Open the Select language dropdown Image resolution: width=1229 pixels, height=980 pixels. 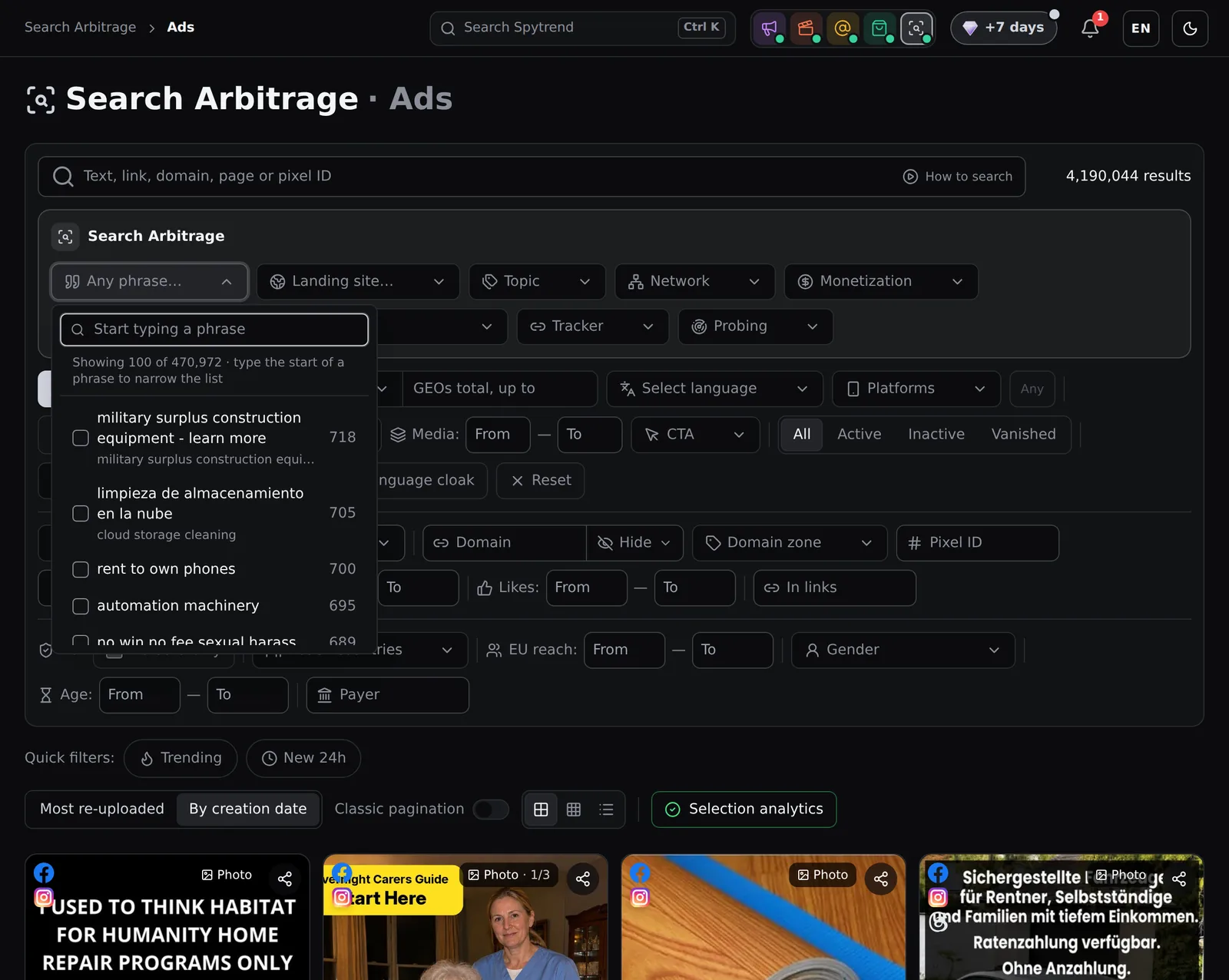point(714,389)
